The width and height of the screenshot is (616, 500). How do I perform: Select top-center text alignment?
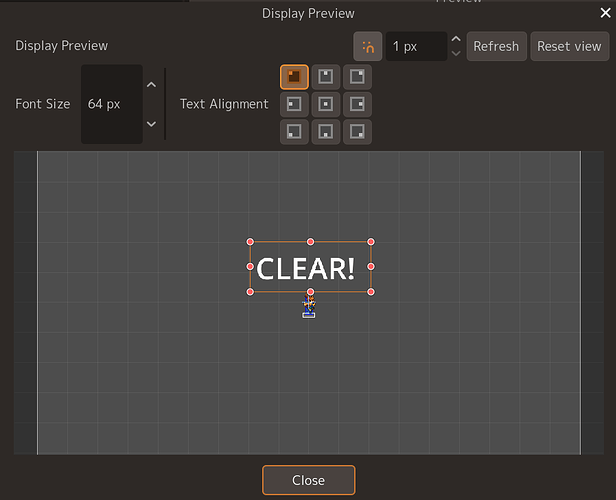[x=326, y=77]
